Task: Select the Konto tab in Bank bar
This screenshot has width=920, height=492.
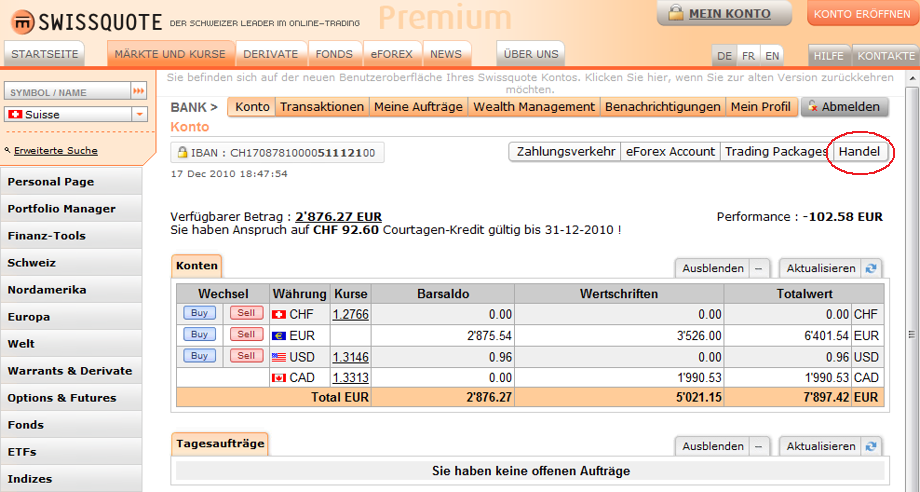Action: (252, 107)
